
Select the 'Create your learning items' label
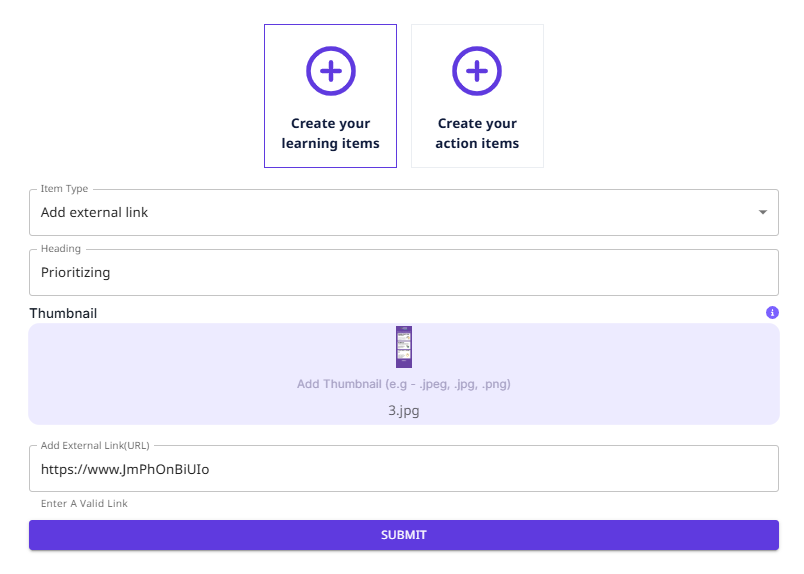tap(330, 133)
